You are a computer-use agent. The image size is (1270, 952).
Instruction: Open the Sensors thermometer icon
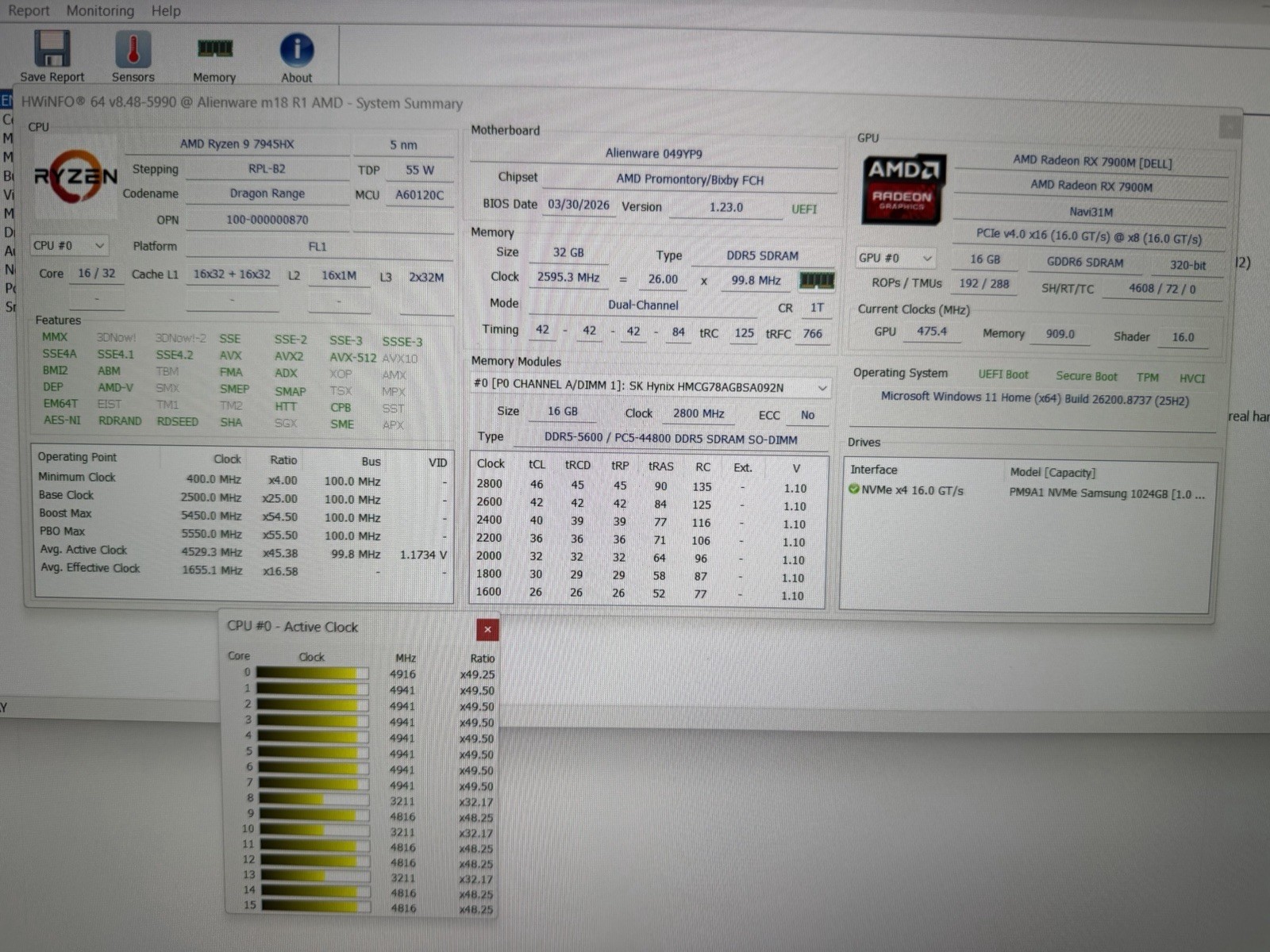coord(133,49)
